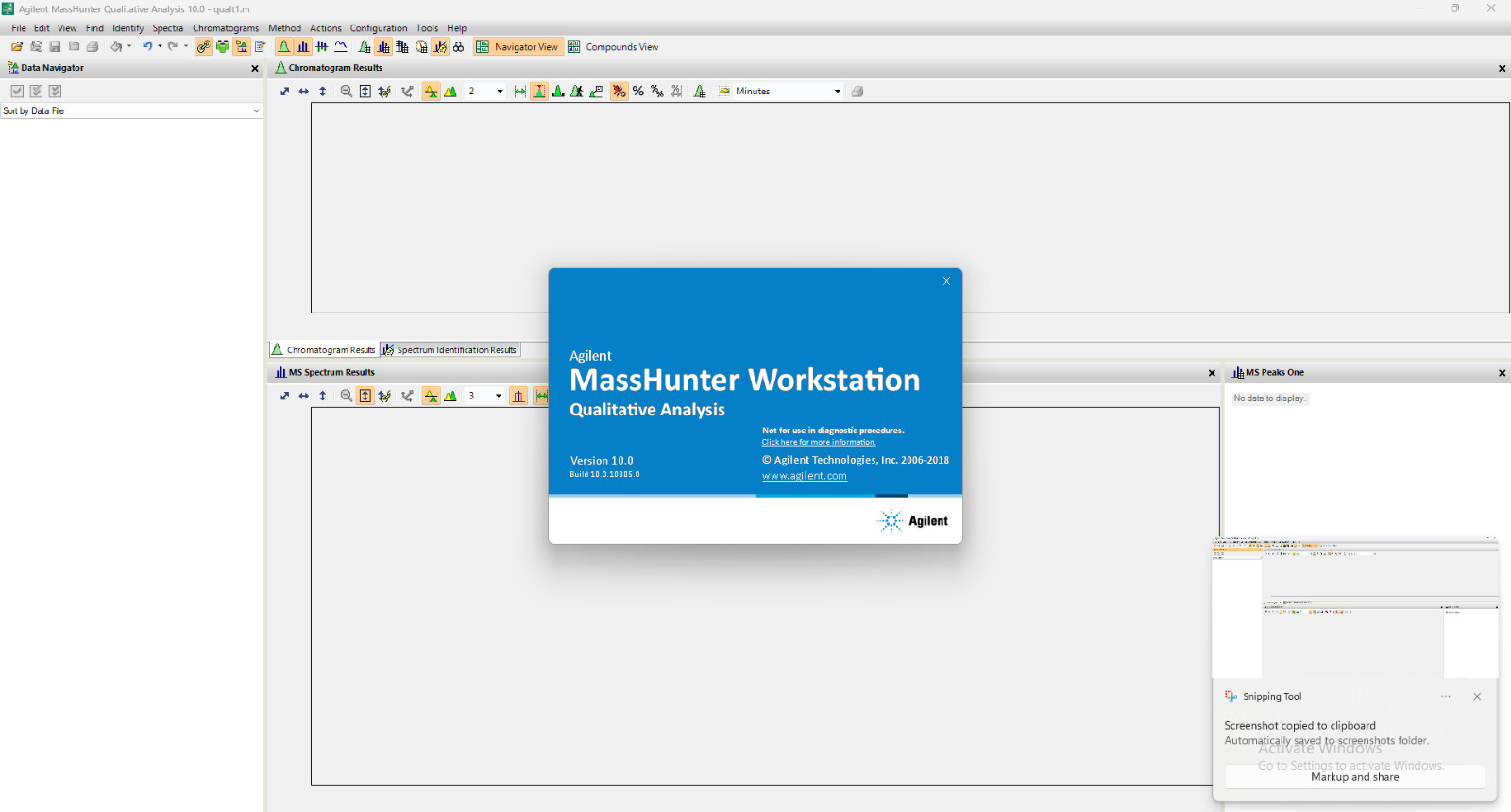This screenshot has width=1511, height=812.
Task: Click the Open Data File folder icon
Action: (x=17, y=46)
